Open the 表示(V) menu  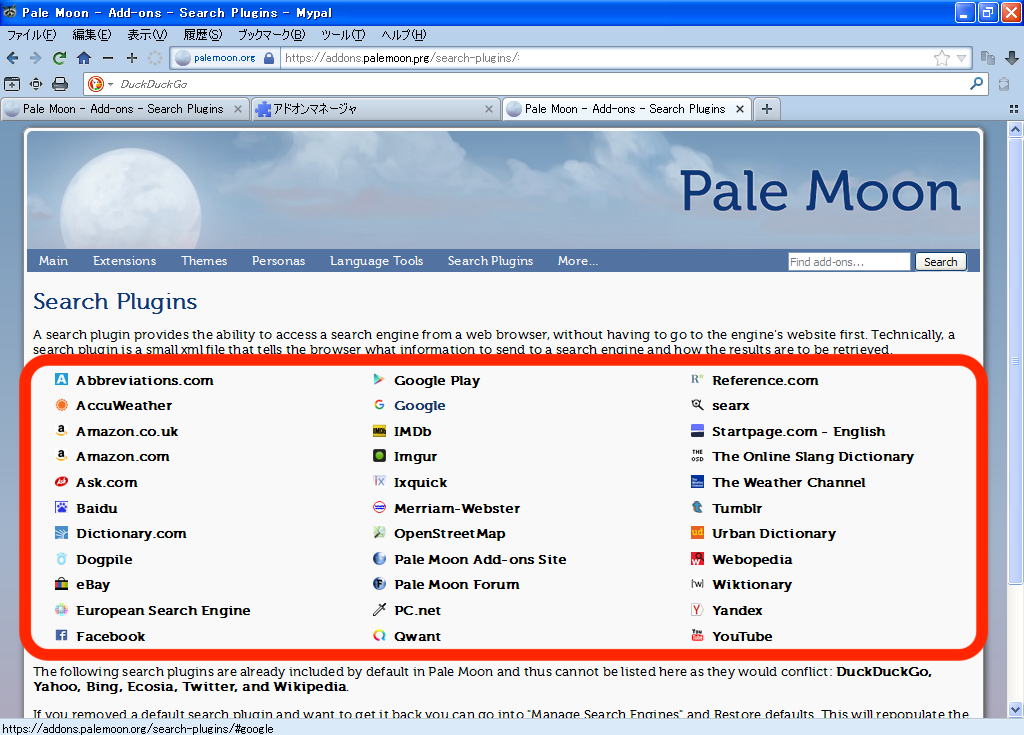(x=147, y=35)
